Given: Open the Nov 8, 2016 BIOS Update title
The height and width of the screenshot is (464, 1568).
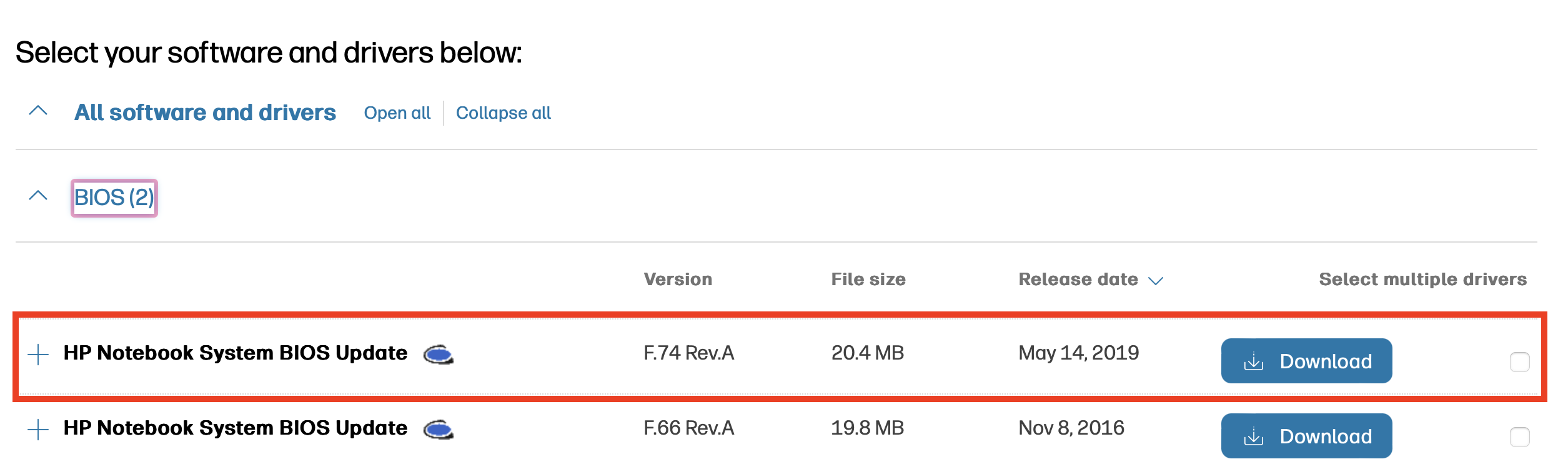Looking at the screenshot, I should pos(236,428).
